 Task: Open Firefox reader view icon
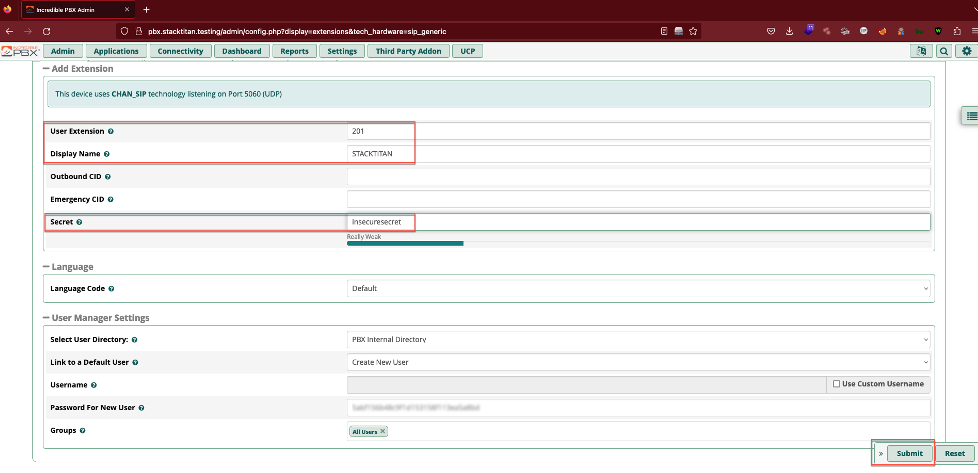point(665,31)
